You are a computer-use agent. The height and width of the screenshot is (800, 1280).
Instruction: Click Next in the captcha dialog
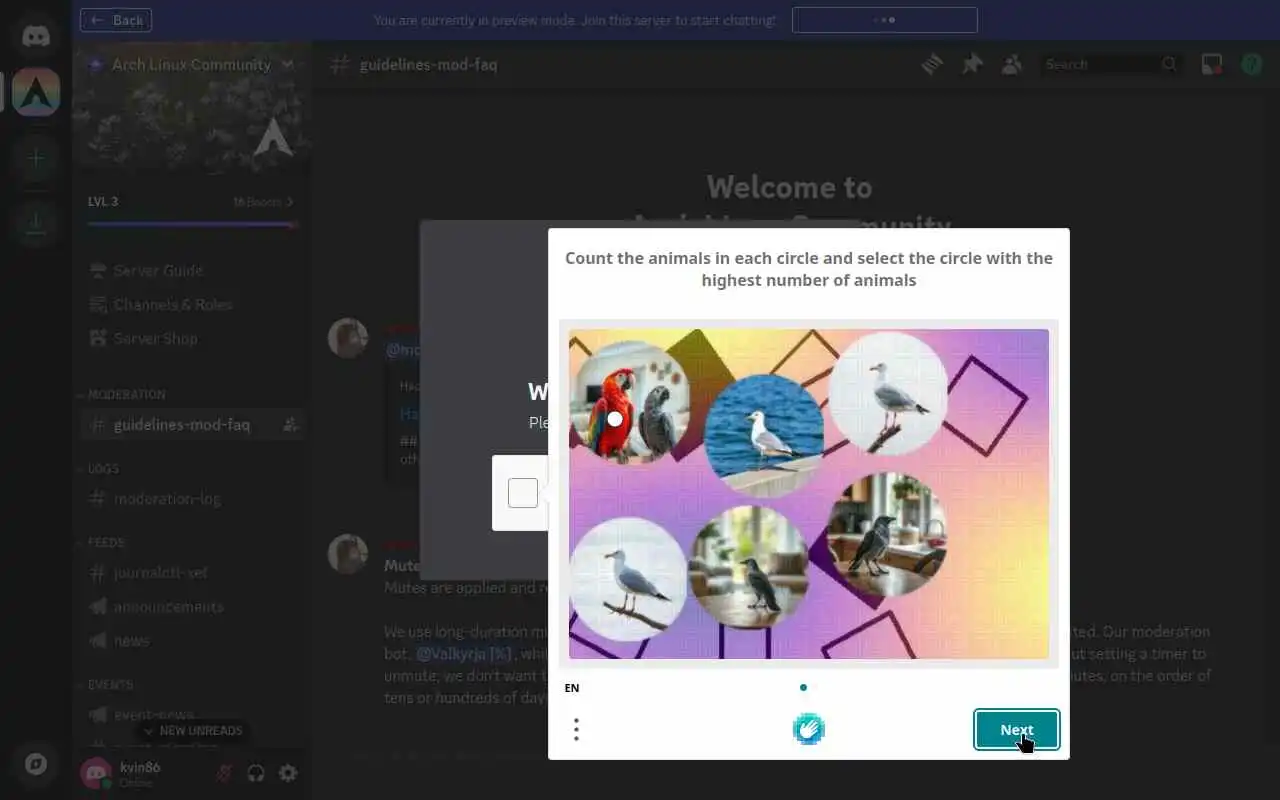click(x=1017, y=729)
